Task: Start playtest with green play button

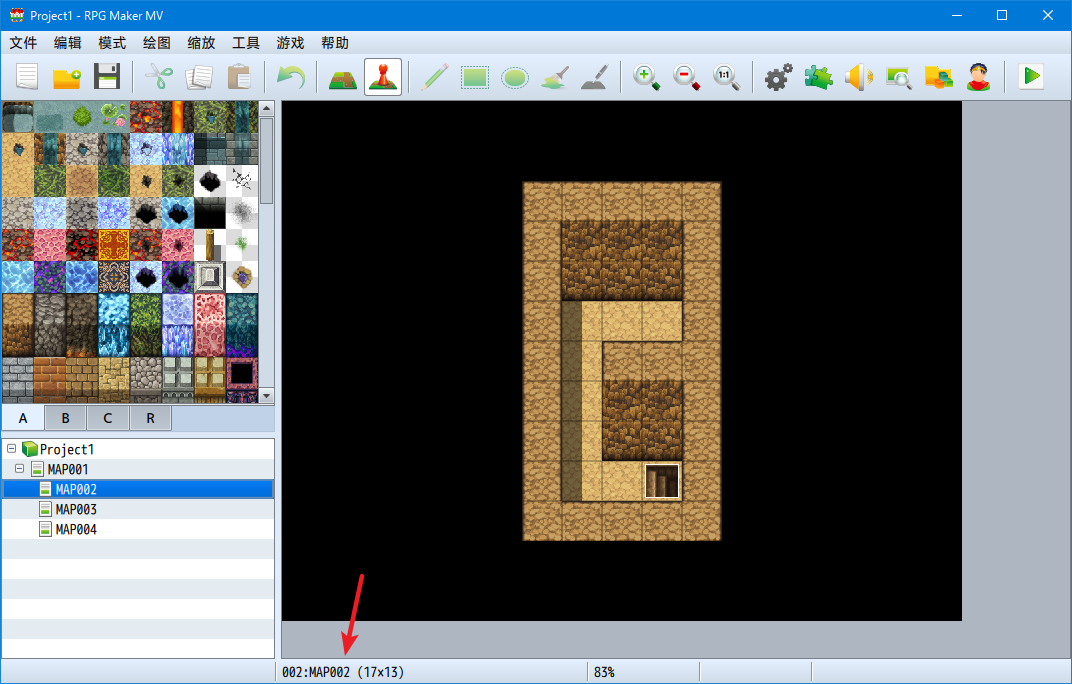Action: pos(1030,76)
